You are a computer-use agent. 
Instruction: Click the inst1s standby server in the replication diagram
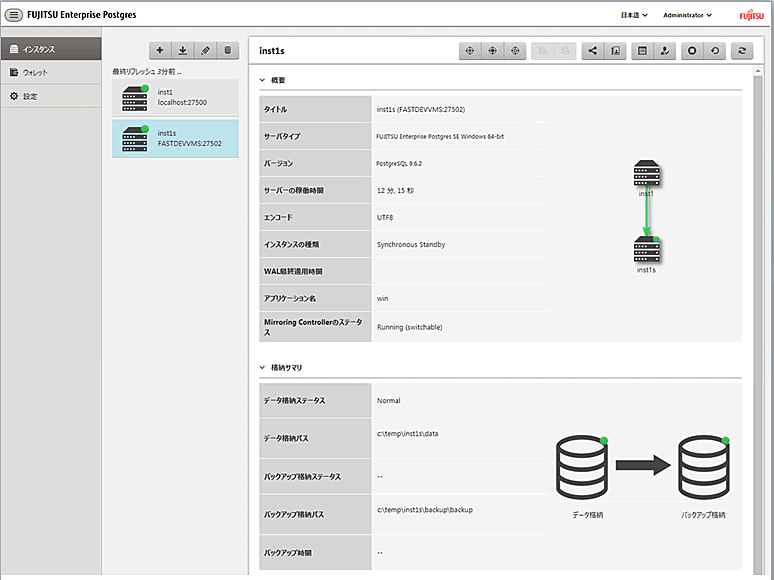pos(647,250)
